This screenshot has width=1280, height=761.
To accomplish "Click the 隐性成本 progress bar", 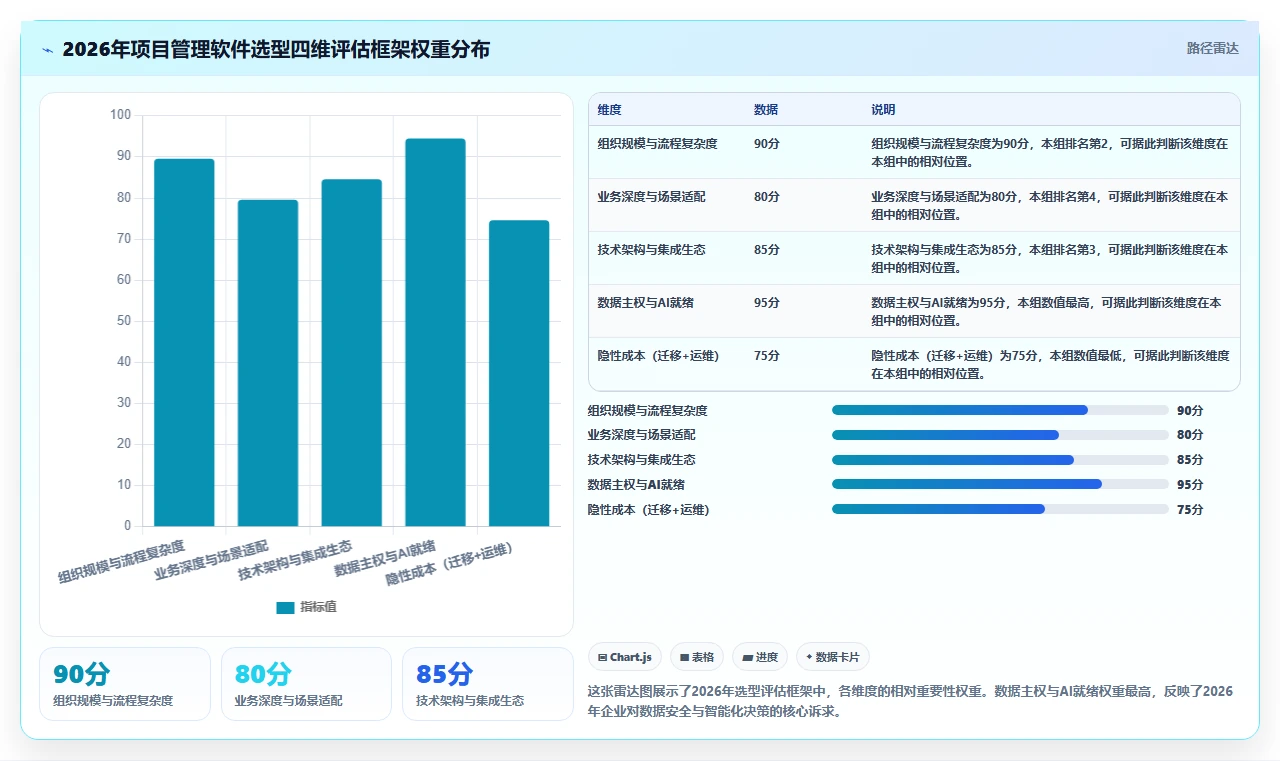I will [1000, 509].
